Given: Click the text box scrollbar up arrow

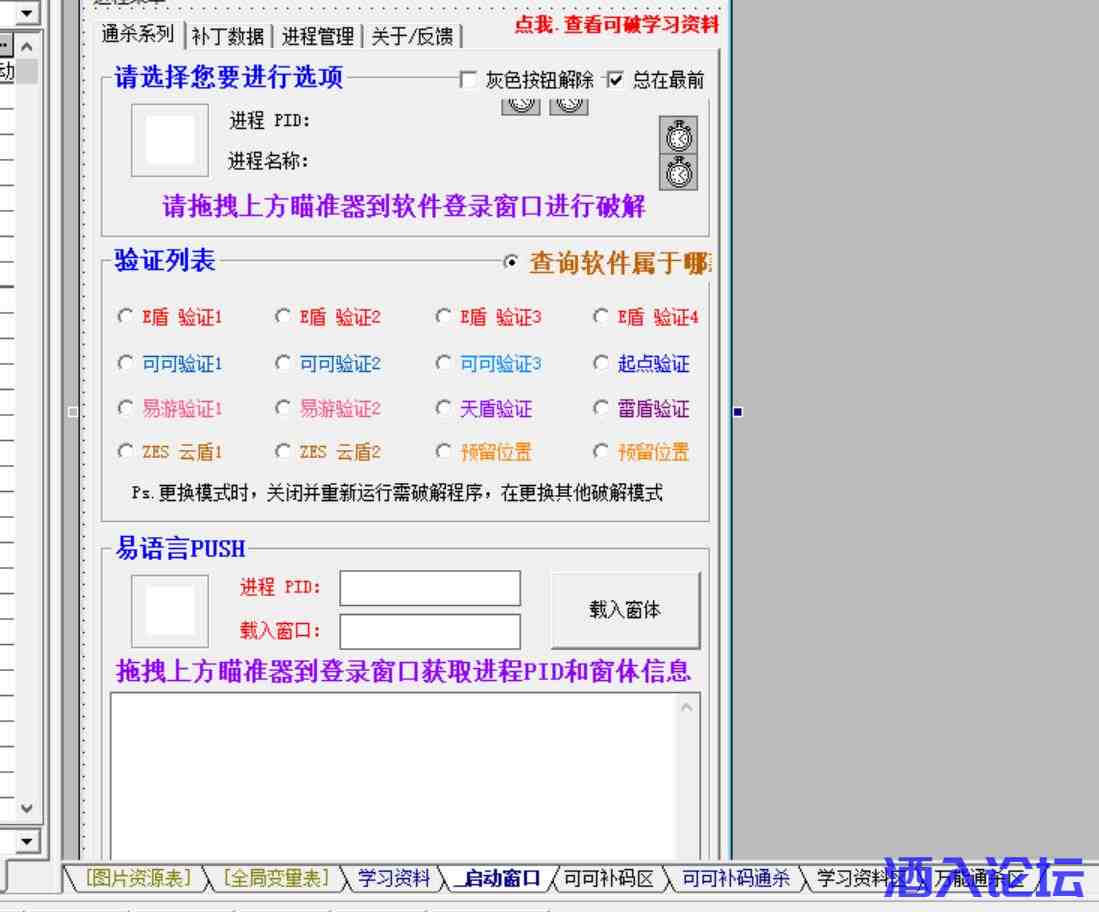Looking at the screenshot, I should (686, 707).
